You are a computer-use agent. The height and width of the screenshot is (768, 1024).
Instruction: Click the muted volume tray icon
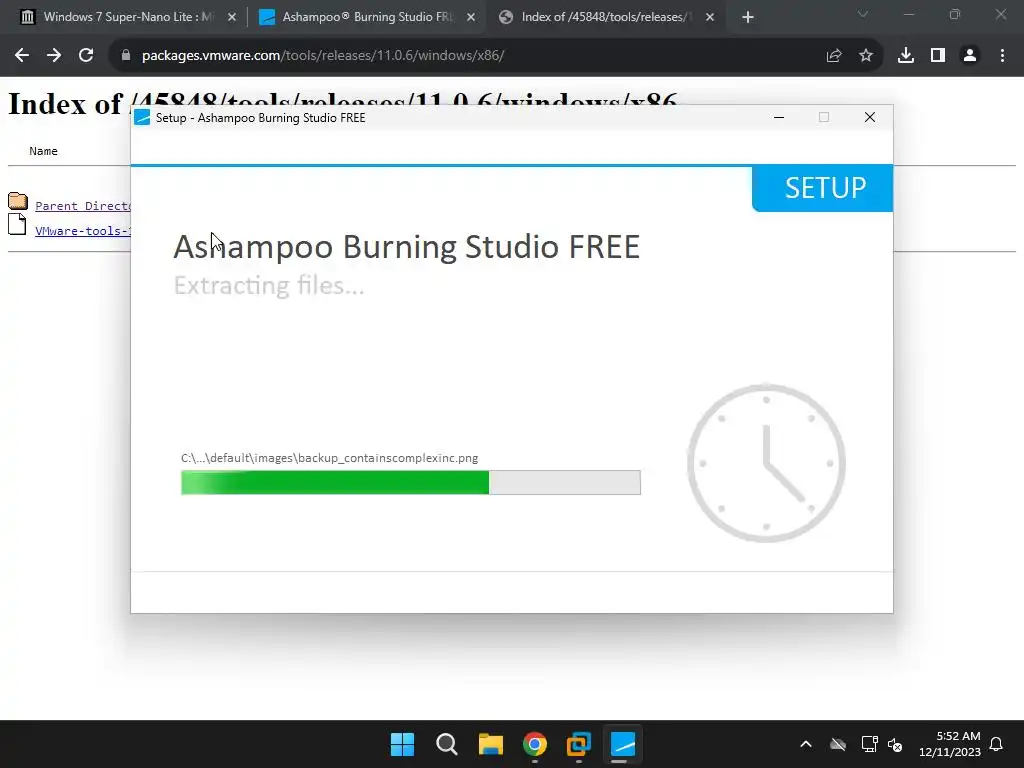(895, 744)
